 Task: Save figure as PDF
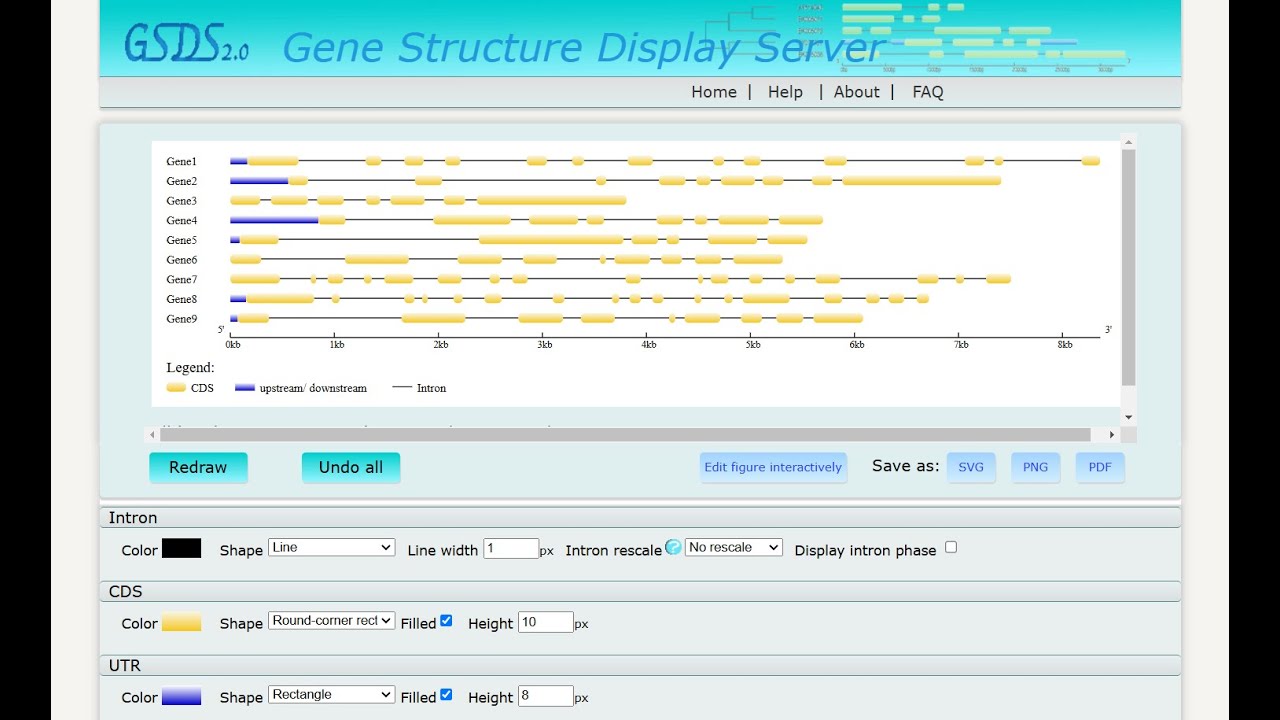coord(1100,467)
